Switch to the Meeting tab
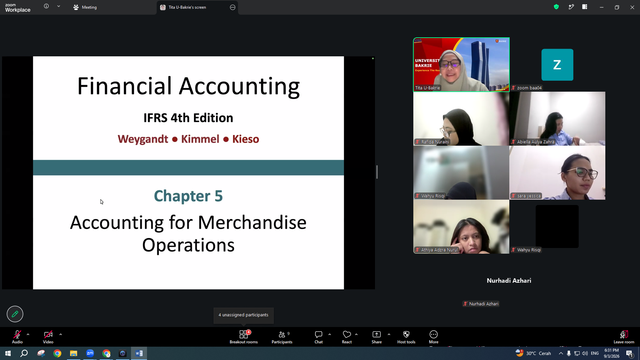This screenshot has width=640, height=360. click(85, 7)
